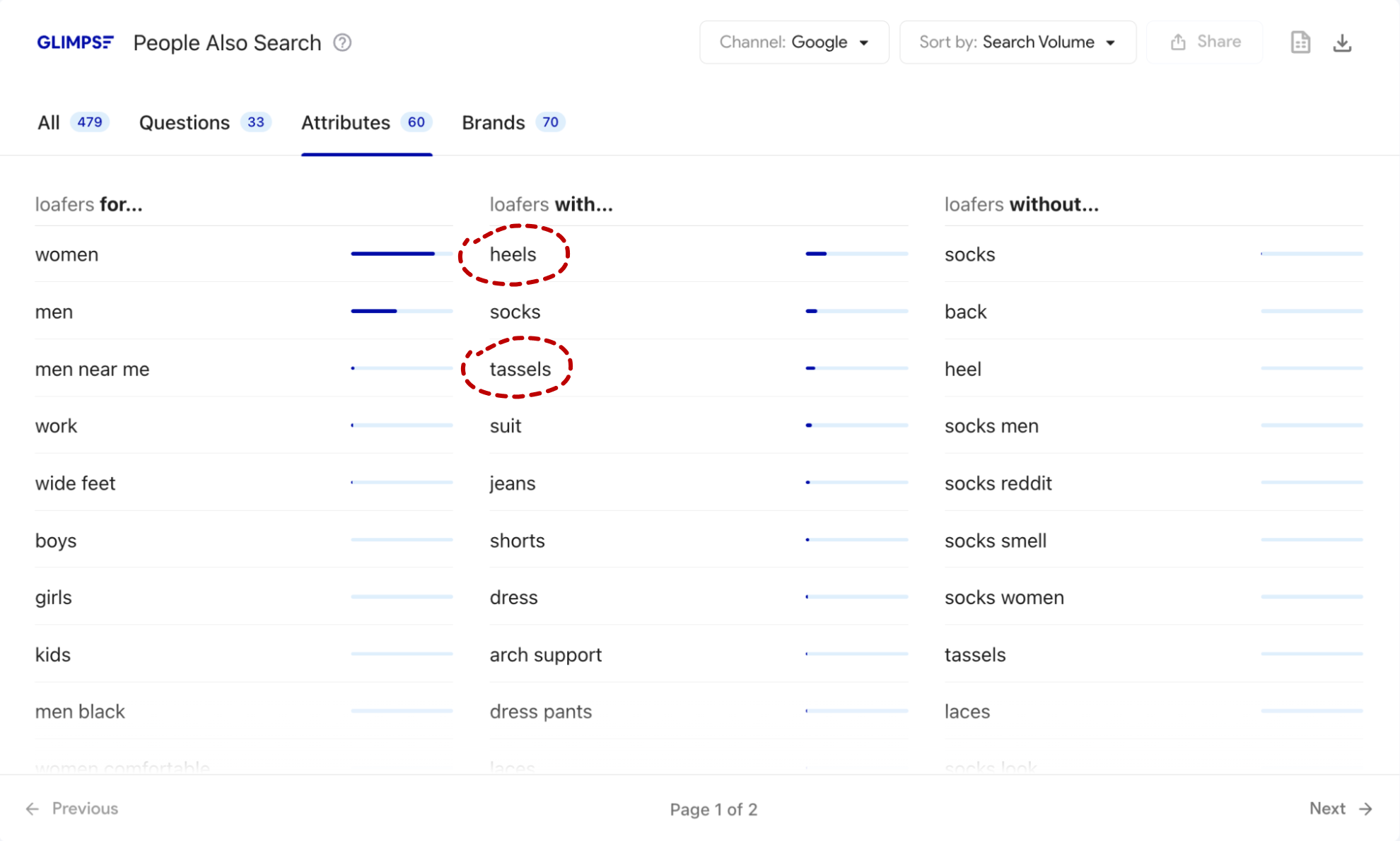Go to the Previous page

click(x=72, y=808)
